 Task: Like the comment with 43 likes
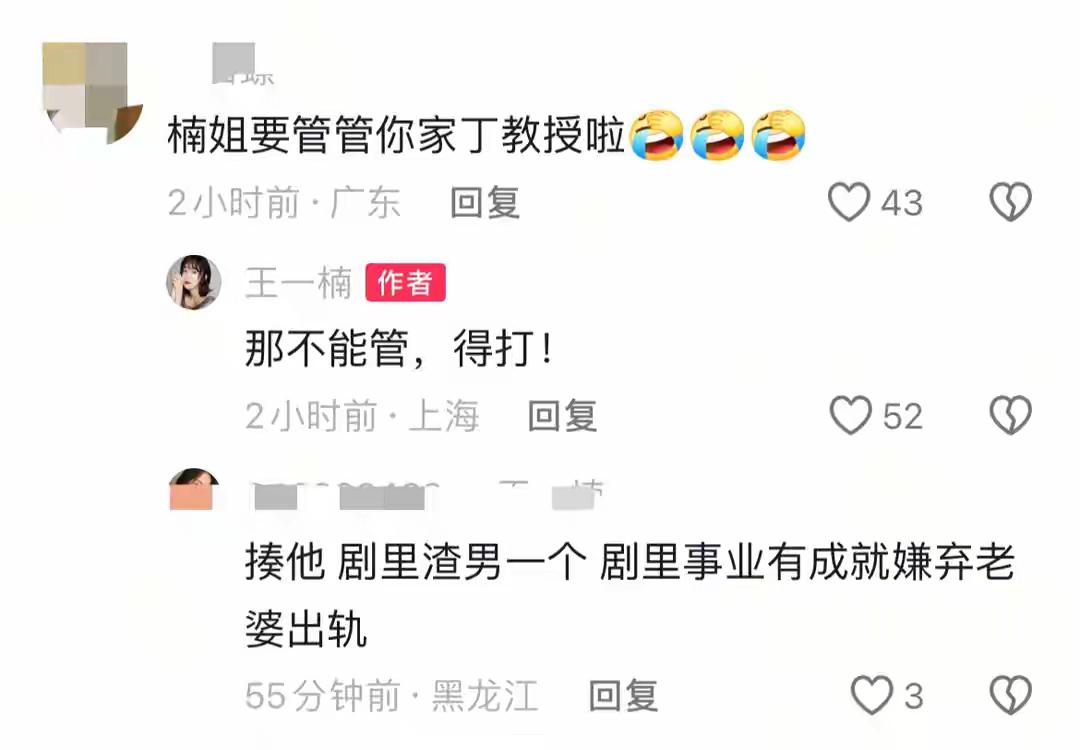[849, 202]
